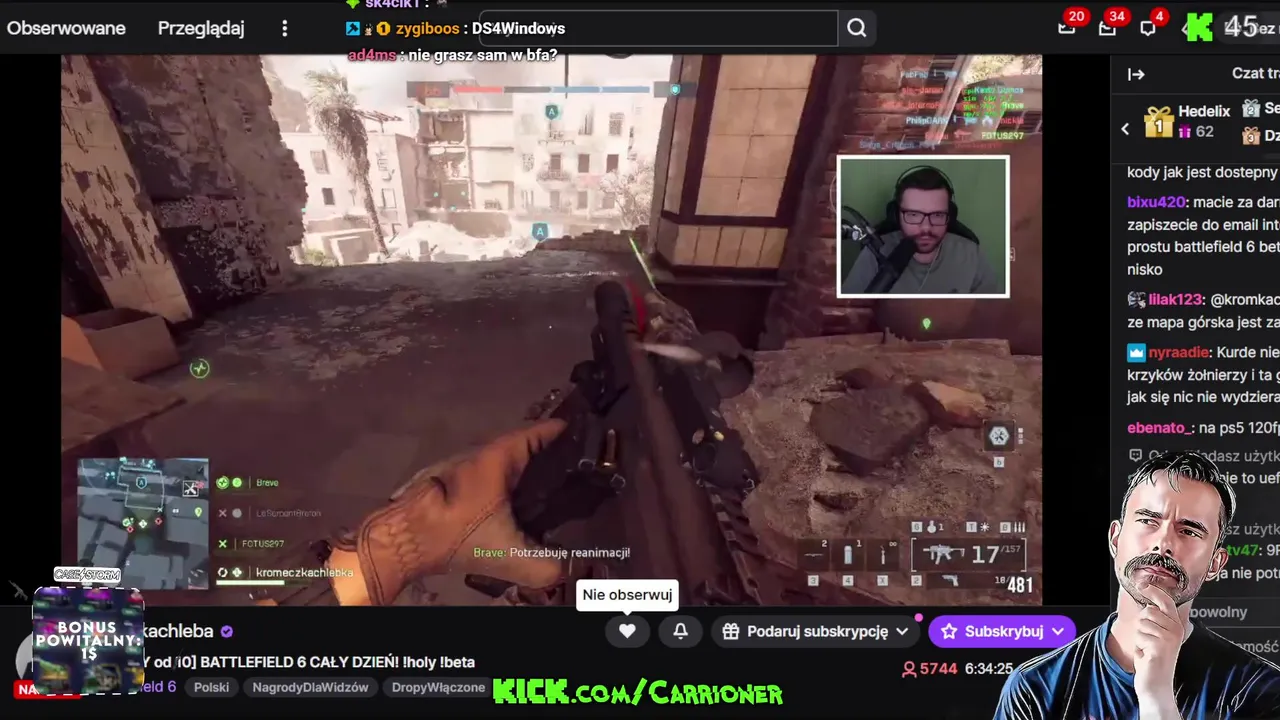
Task: Click the purple gift icon next to 62
Action: click(x=1185, y=132)
